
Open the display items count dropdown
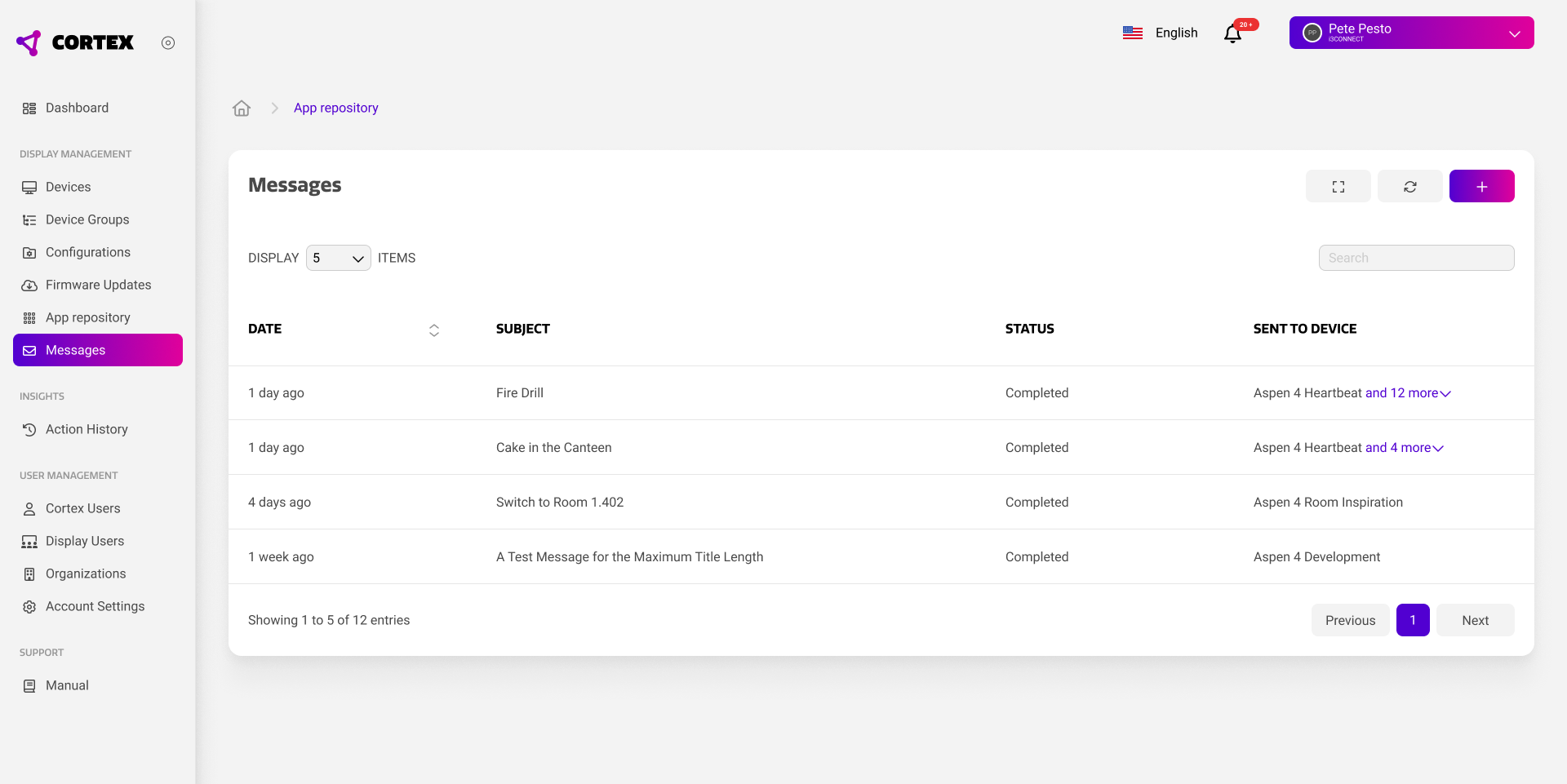338,258
